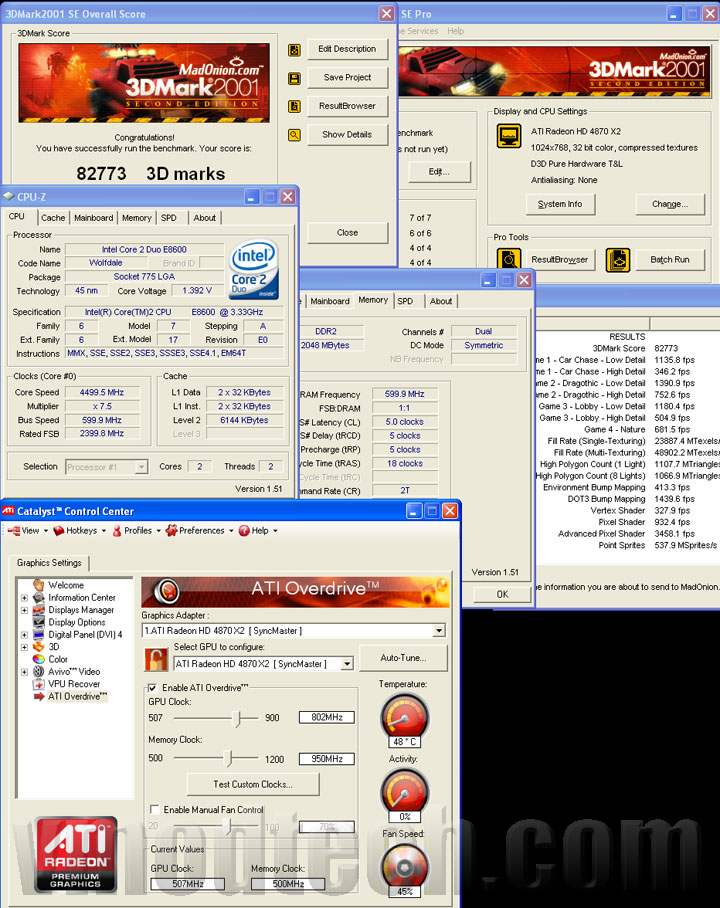720x908 pixels.
Task: Select VPU Recover in settings tree
Action: [x=74, y=684]
